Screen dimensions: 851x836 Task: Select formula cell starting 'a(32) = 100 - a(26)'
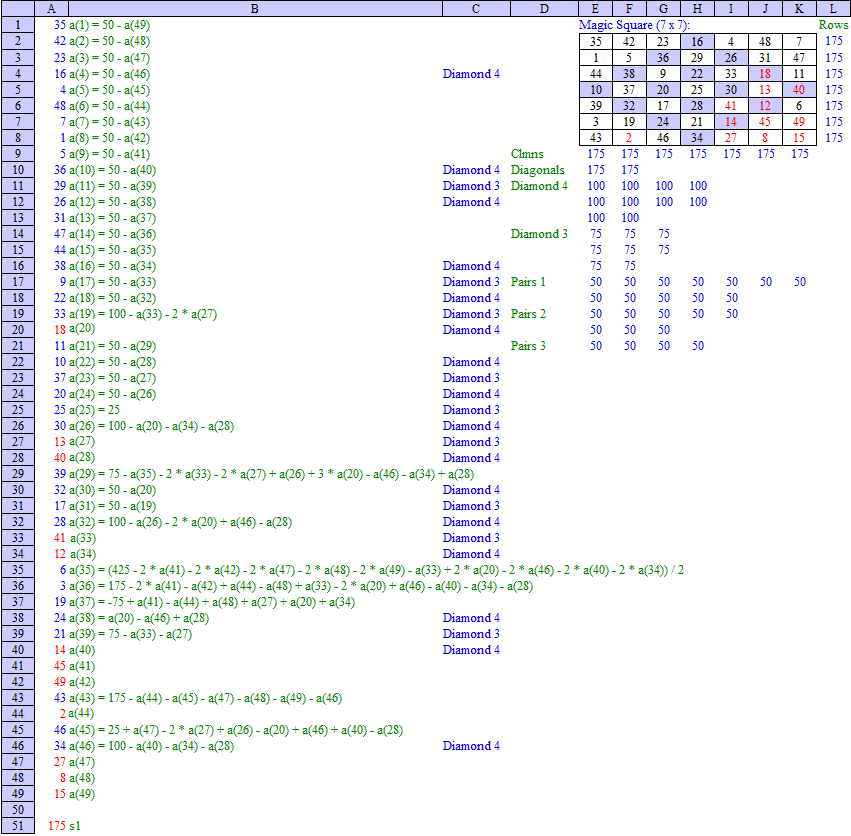point(180,522)
